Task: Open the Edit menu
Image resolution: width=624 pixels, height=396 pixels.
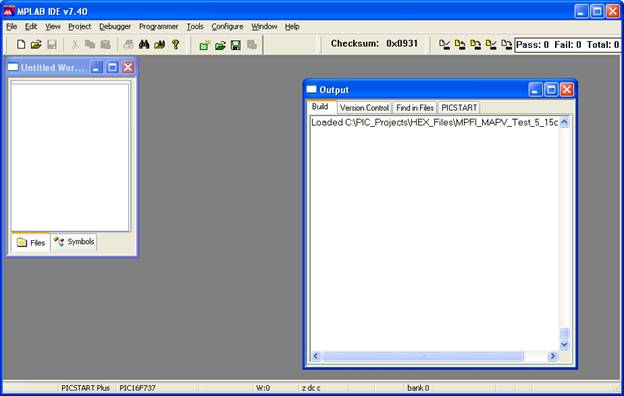Action: (x=31, y=26)
